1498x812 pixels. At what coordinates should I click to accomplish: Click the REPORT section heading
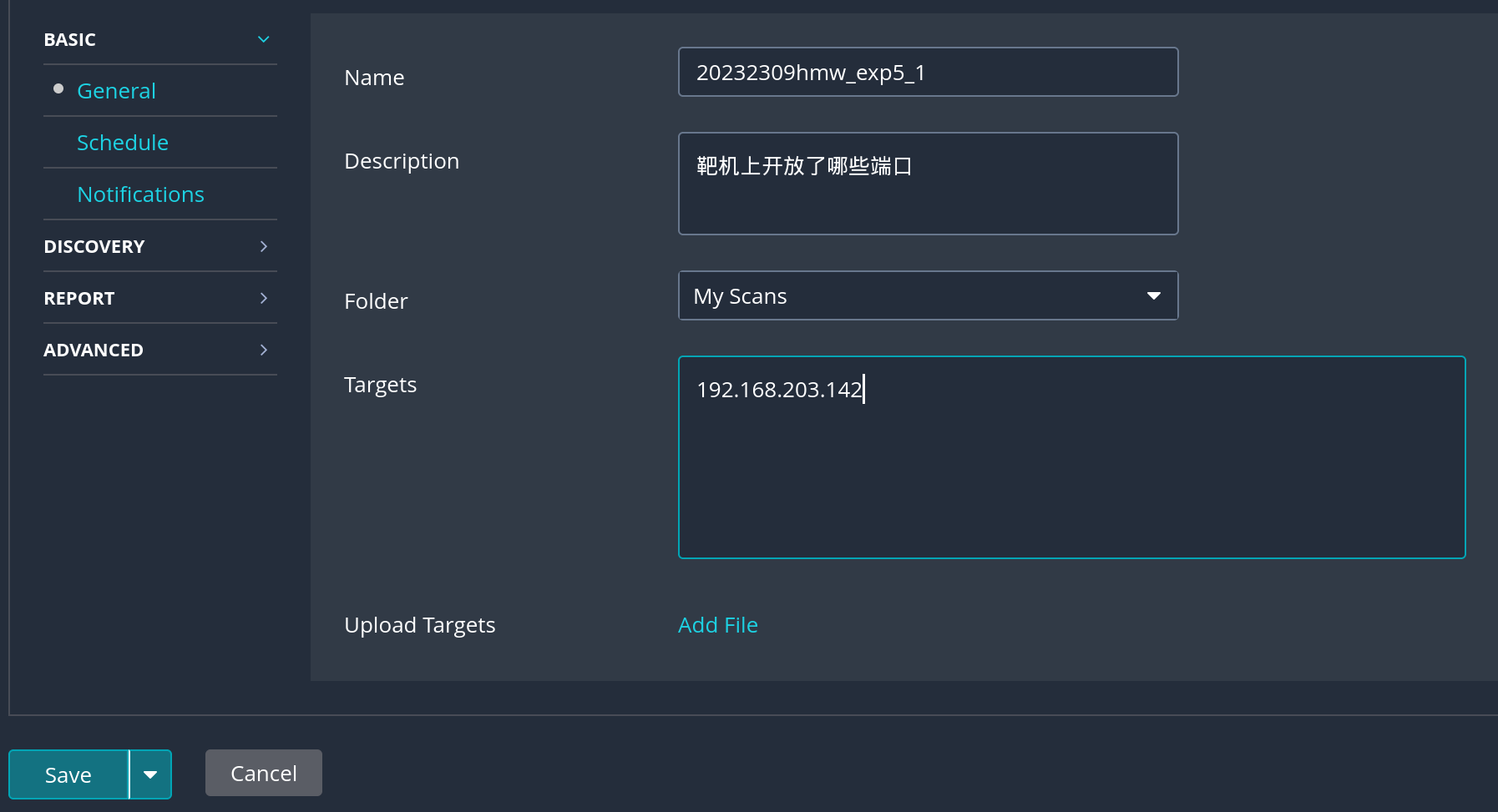point(79,298)
